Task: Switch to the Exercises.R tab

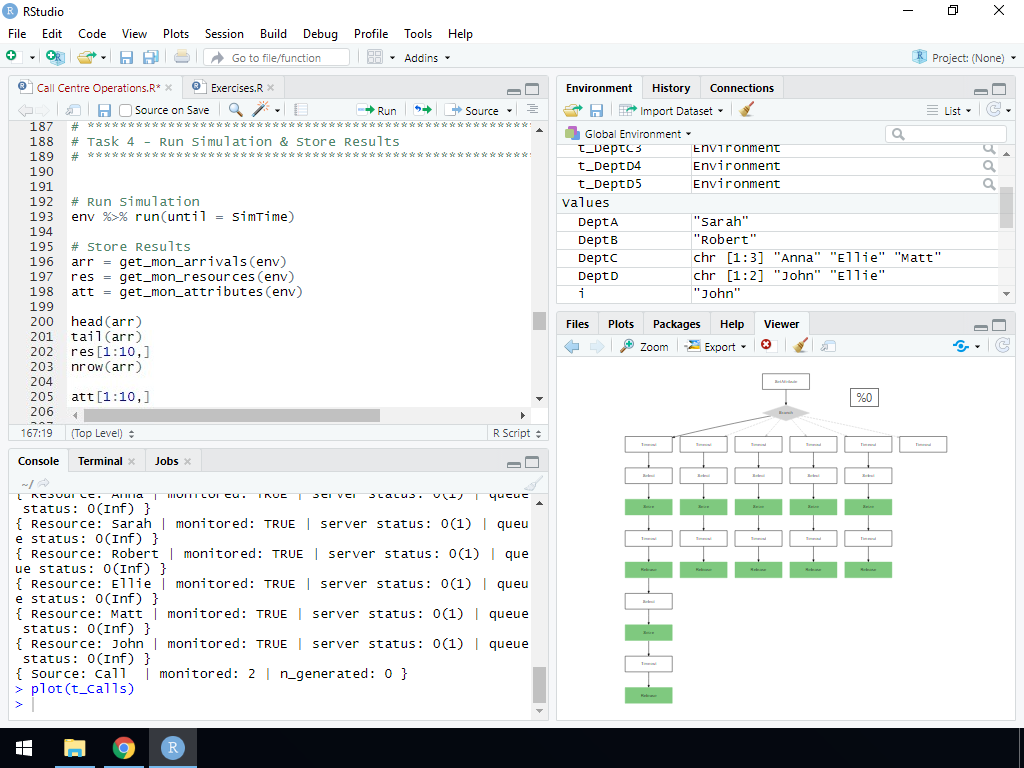Action: click(x=236, y=88)
